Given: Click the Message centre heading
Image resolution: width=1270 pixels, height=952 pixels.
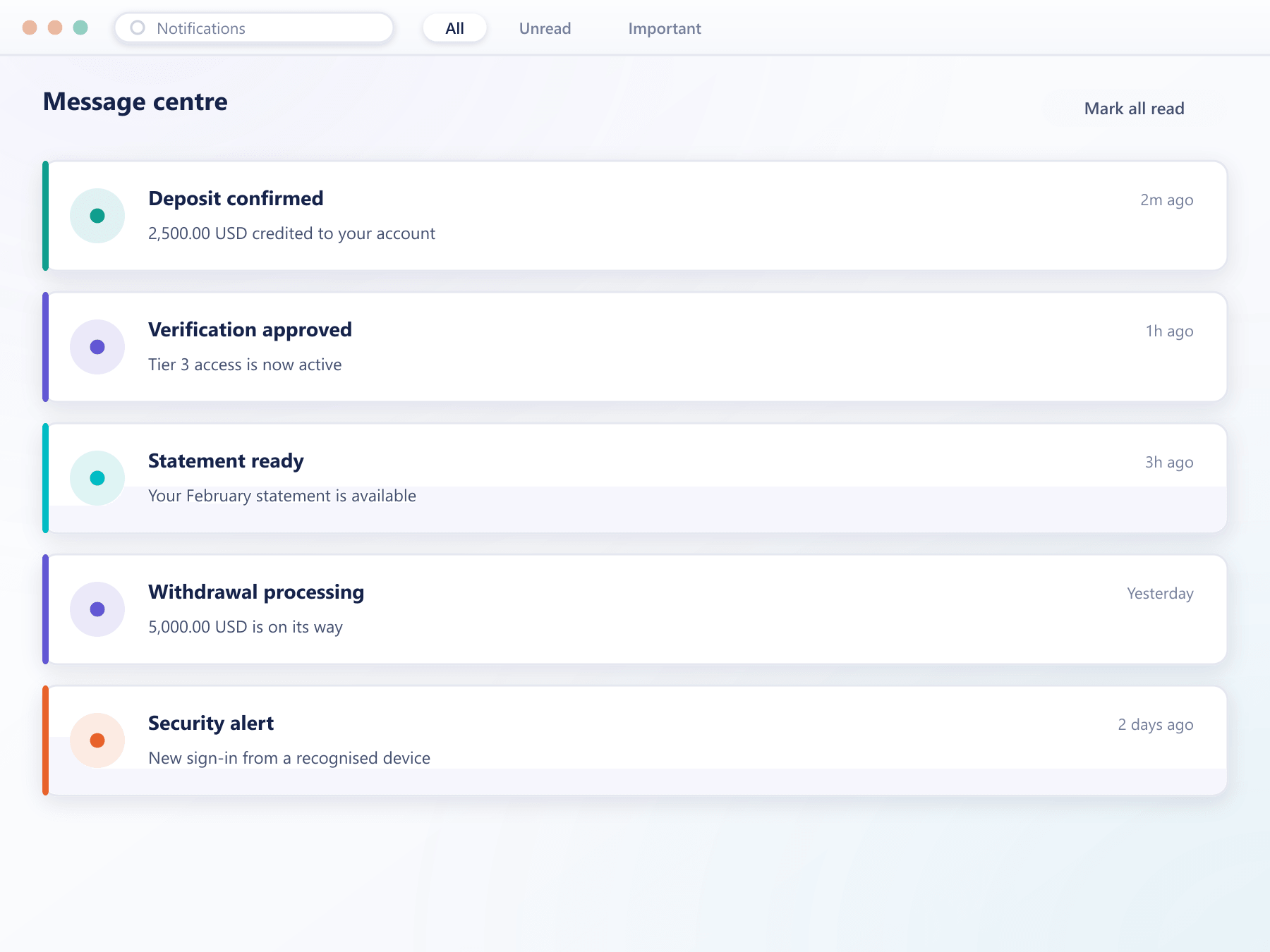Looking at the screenshot, I should [x=135, y=102].
